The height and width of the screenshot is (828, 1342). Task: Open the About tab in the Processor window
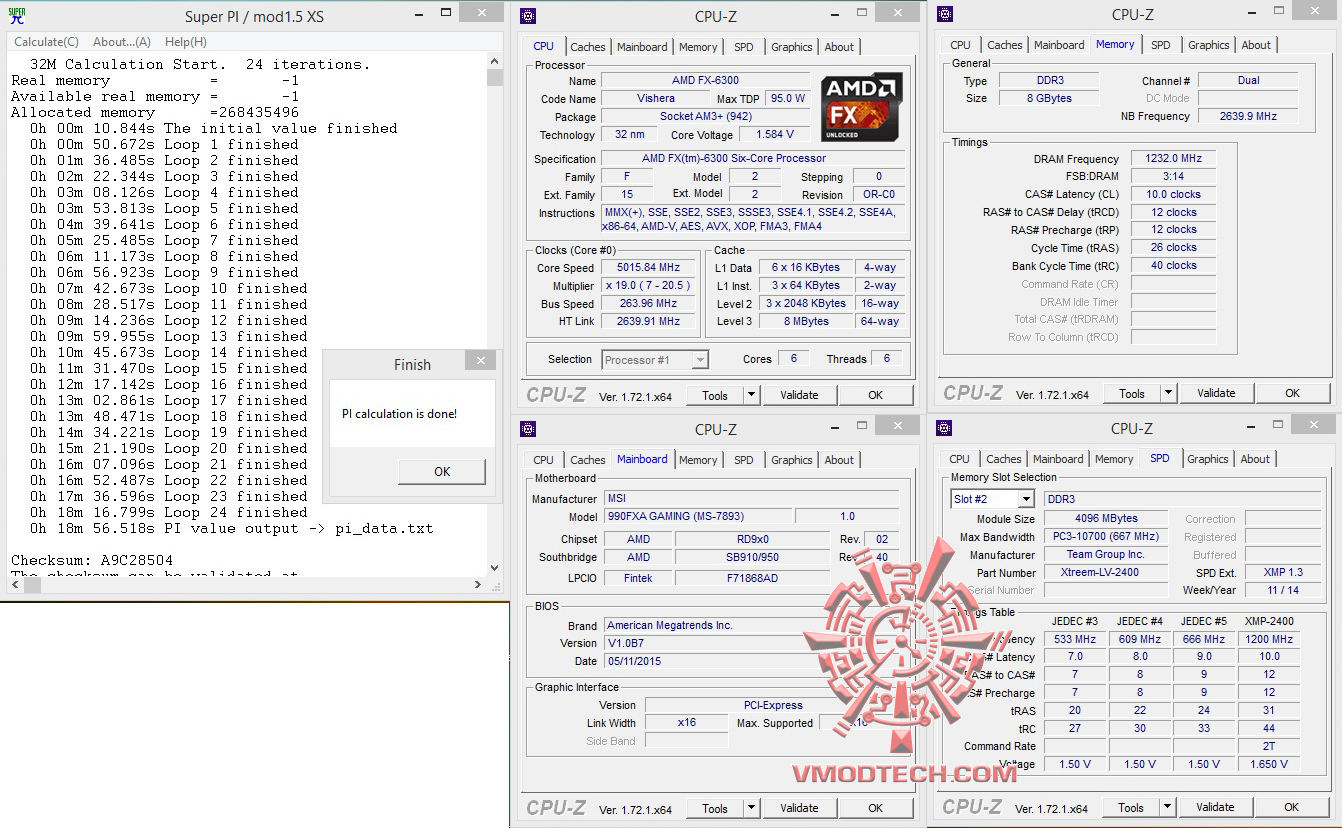[839, 47]
